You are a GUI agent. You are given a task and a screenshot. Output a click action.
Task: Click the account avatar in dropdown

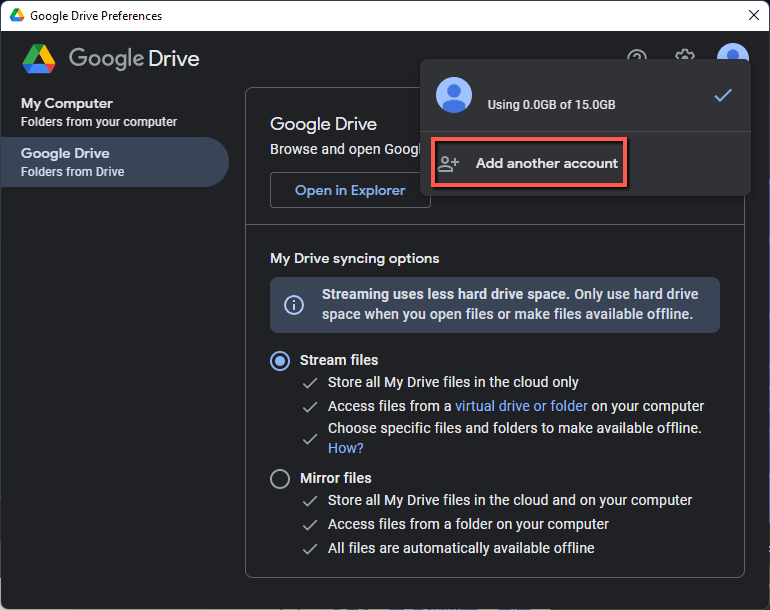pos(454,95)
